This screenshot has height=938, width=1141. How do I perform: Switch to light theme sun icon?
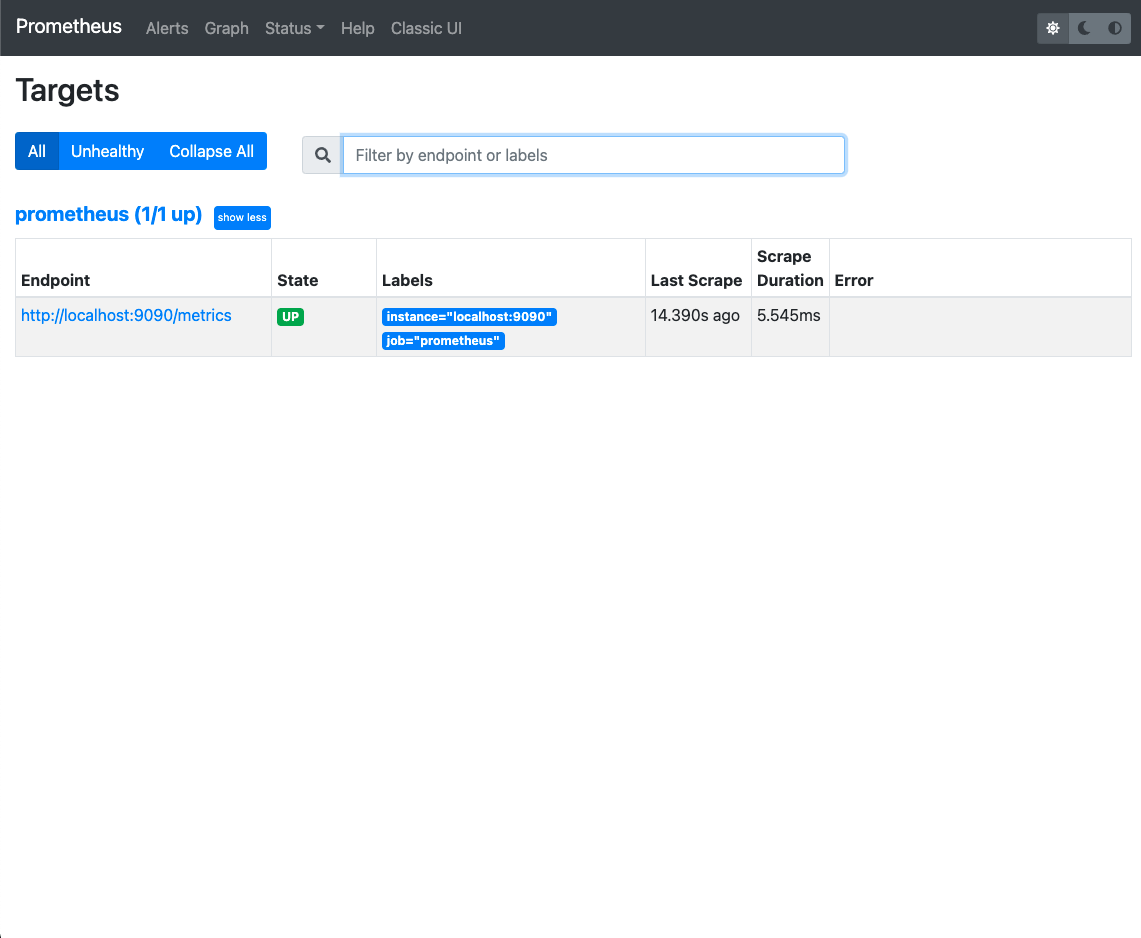click(x=1053, y=28)
